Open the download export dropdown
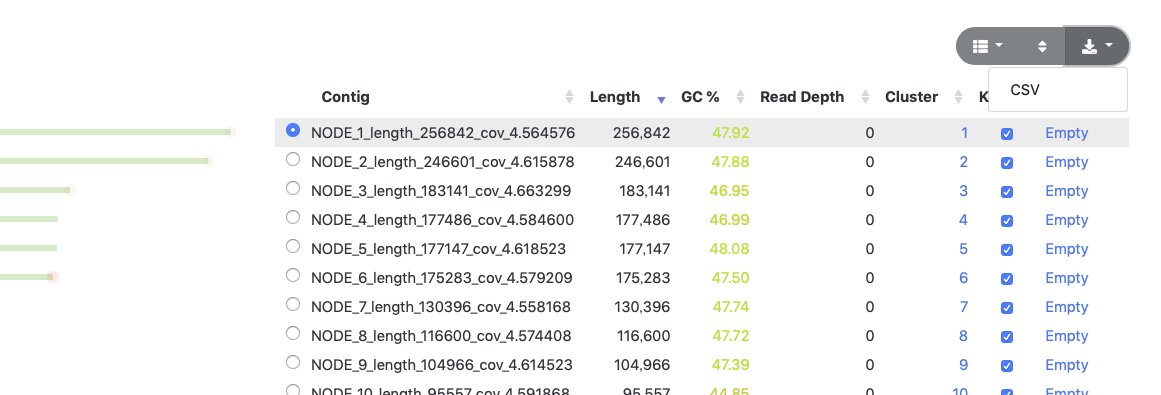Screen dimensions: 1161x395 [x=1097, y=46]
